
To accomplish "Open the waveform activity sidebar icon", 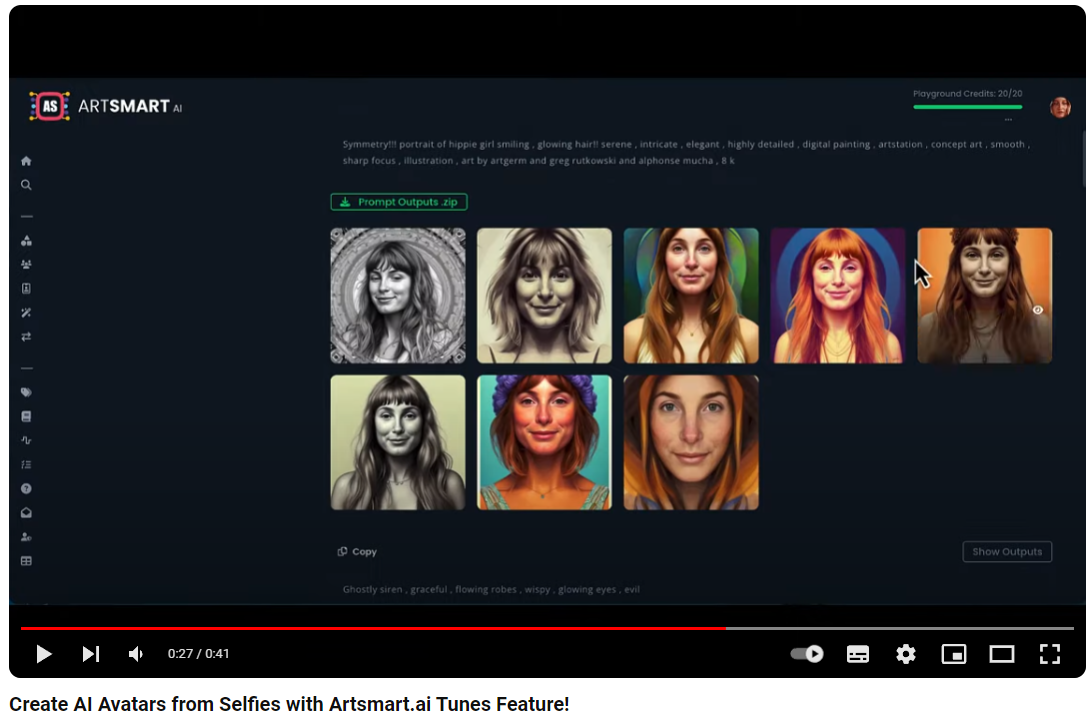I will 26,440.
